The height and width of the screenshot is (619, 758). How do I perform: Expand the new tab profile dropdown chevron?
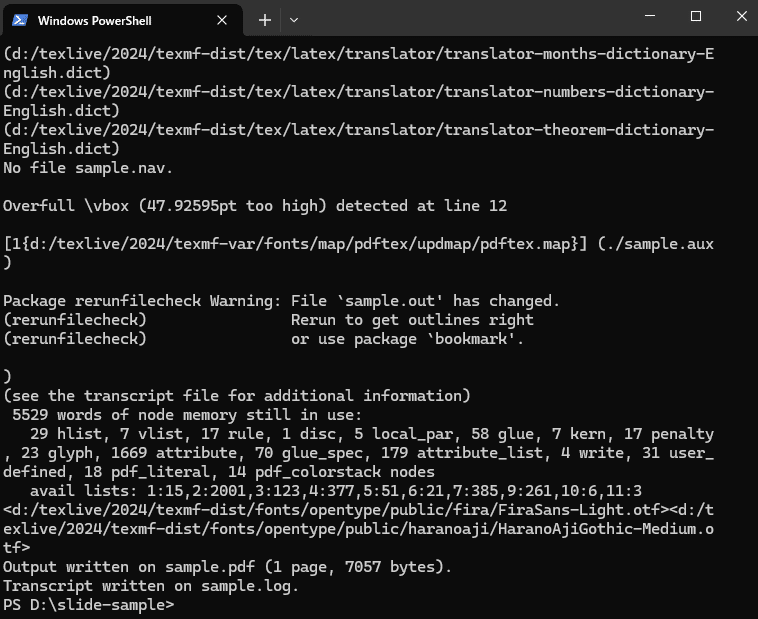point(293,20)
